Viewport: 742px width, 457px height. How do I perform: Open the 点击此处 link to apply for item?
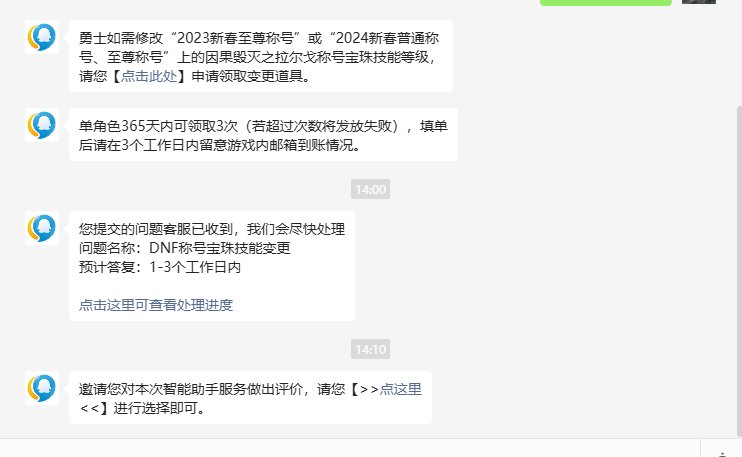tap(149, 76)
